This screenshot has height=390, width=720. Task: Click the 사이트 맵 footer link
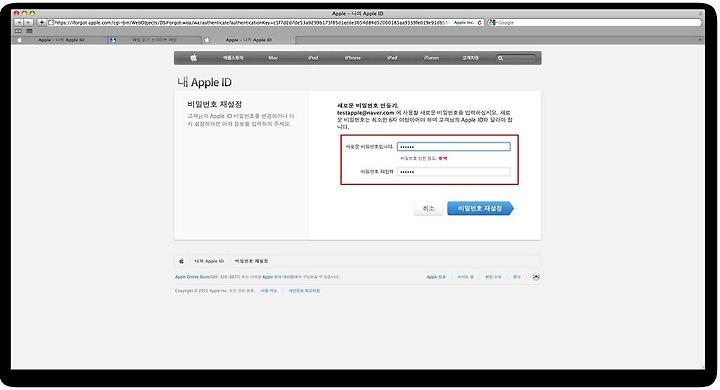click(x=465, y=277)
